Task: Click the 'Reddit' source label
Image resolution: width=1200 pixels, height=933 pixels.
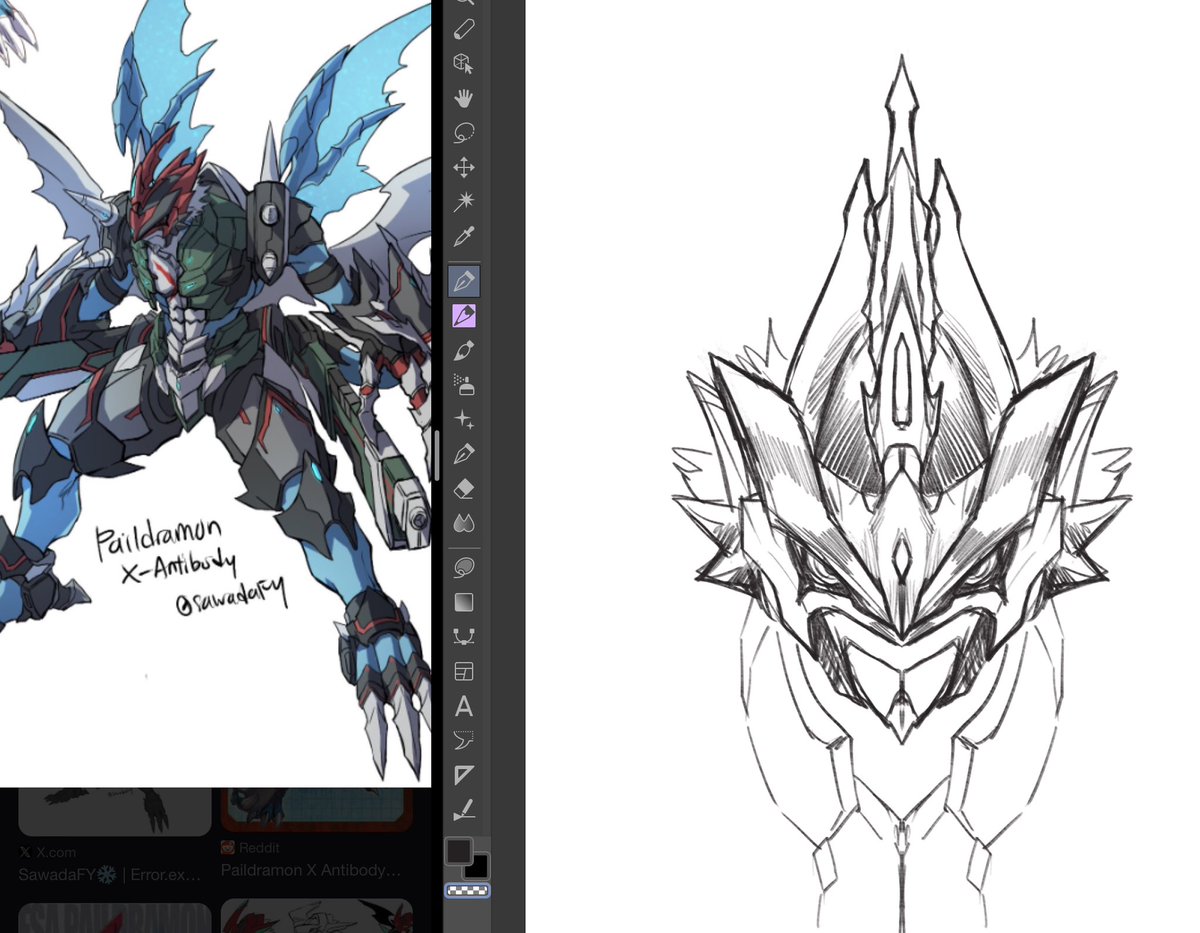Action: pos(257,847)
